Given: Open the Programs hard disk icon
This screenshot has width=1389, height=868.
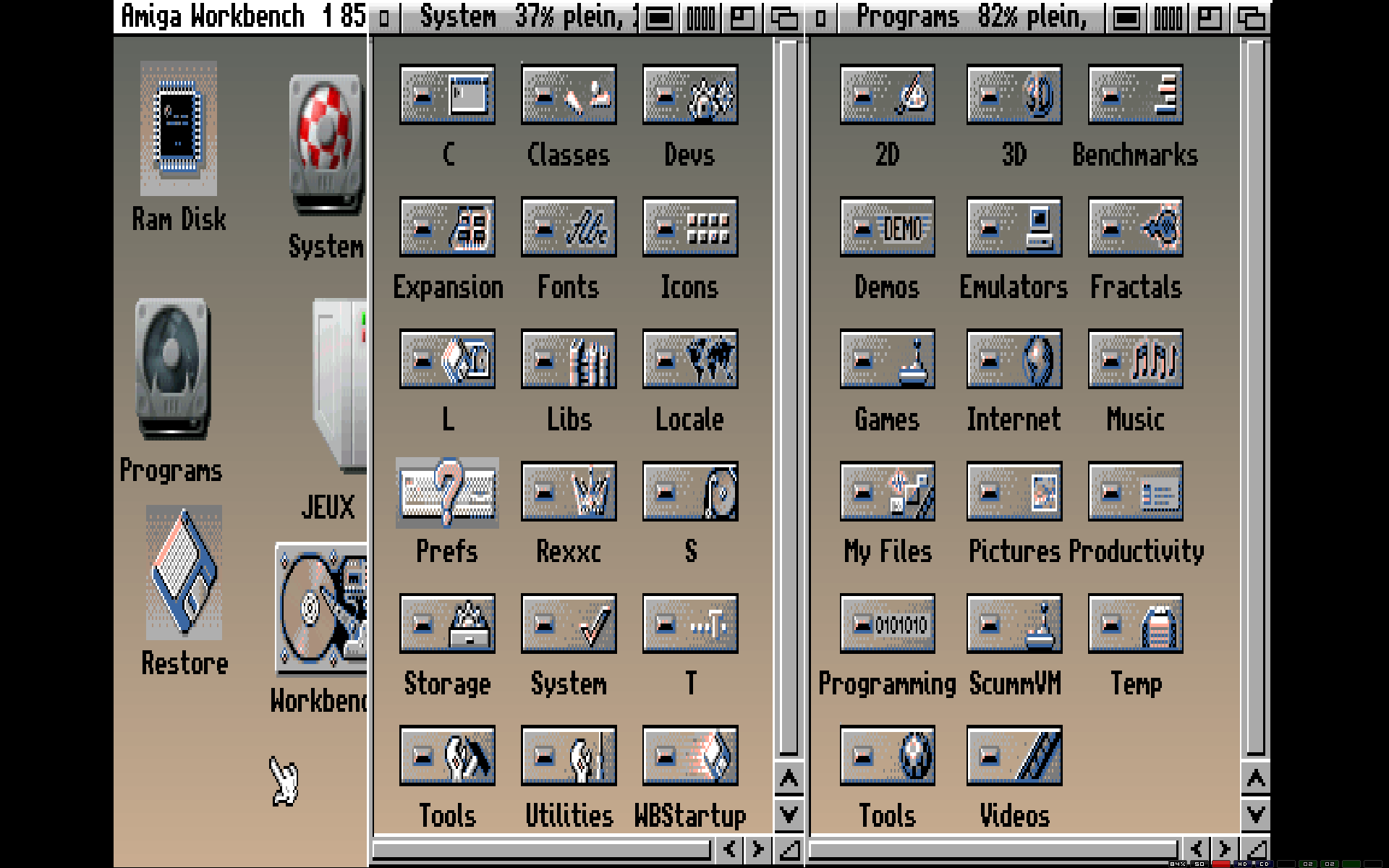Looking at the screenshot, I should coord(171,369).
